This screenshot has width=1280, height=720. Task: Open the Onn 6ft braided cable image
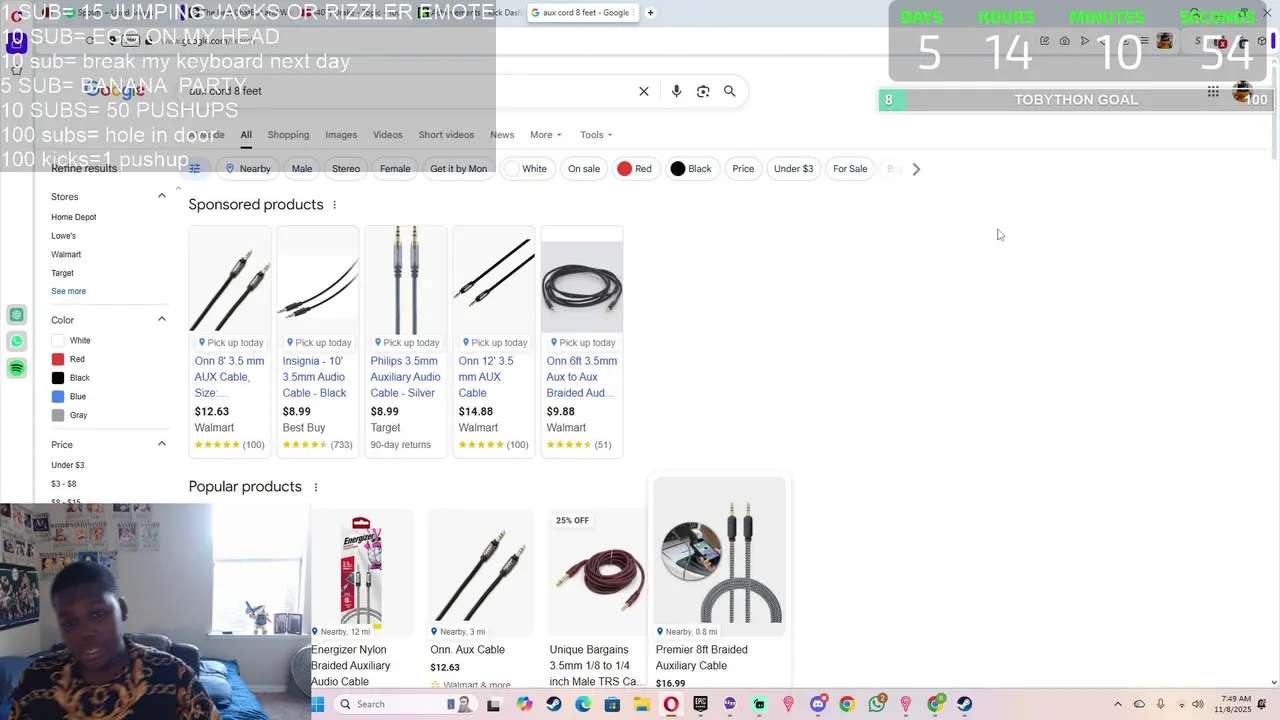(582, 287)
